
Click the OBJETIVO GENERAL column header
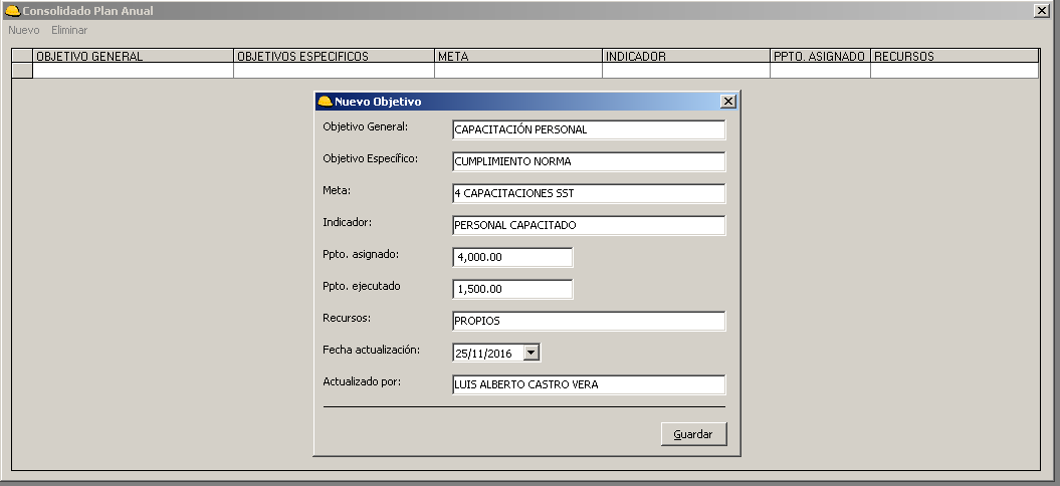pos(133,57)
